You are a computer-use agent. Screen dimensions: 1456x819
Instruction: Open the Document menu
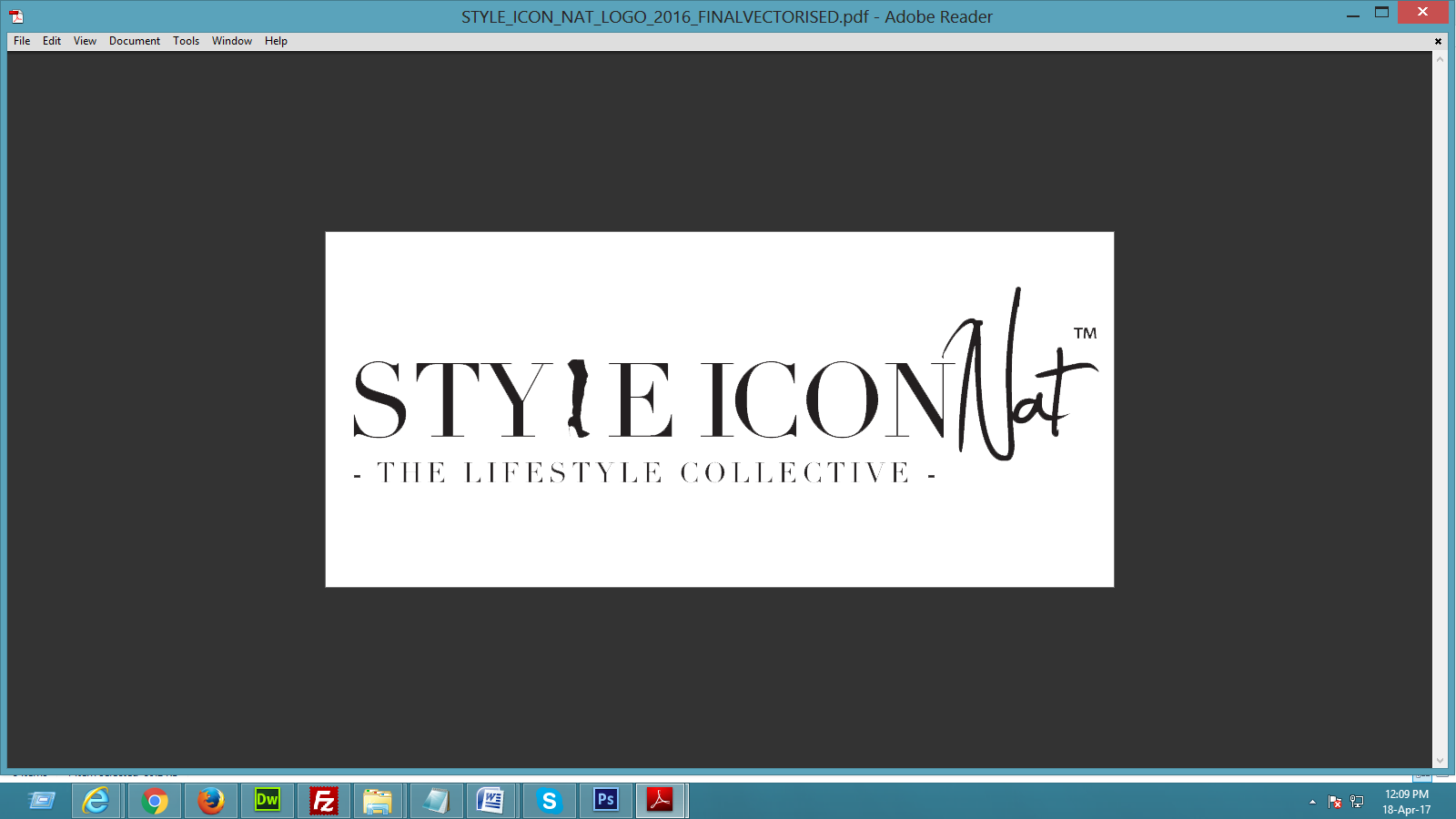pos(135,41)
